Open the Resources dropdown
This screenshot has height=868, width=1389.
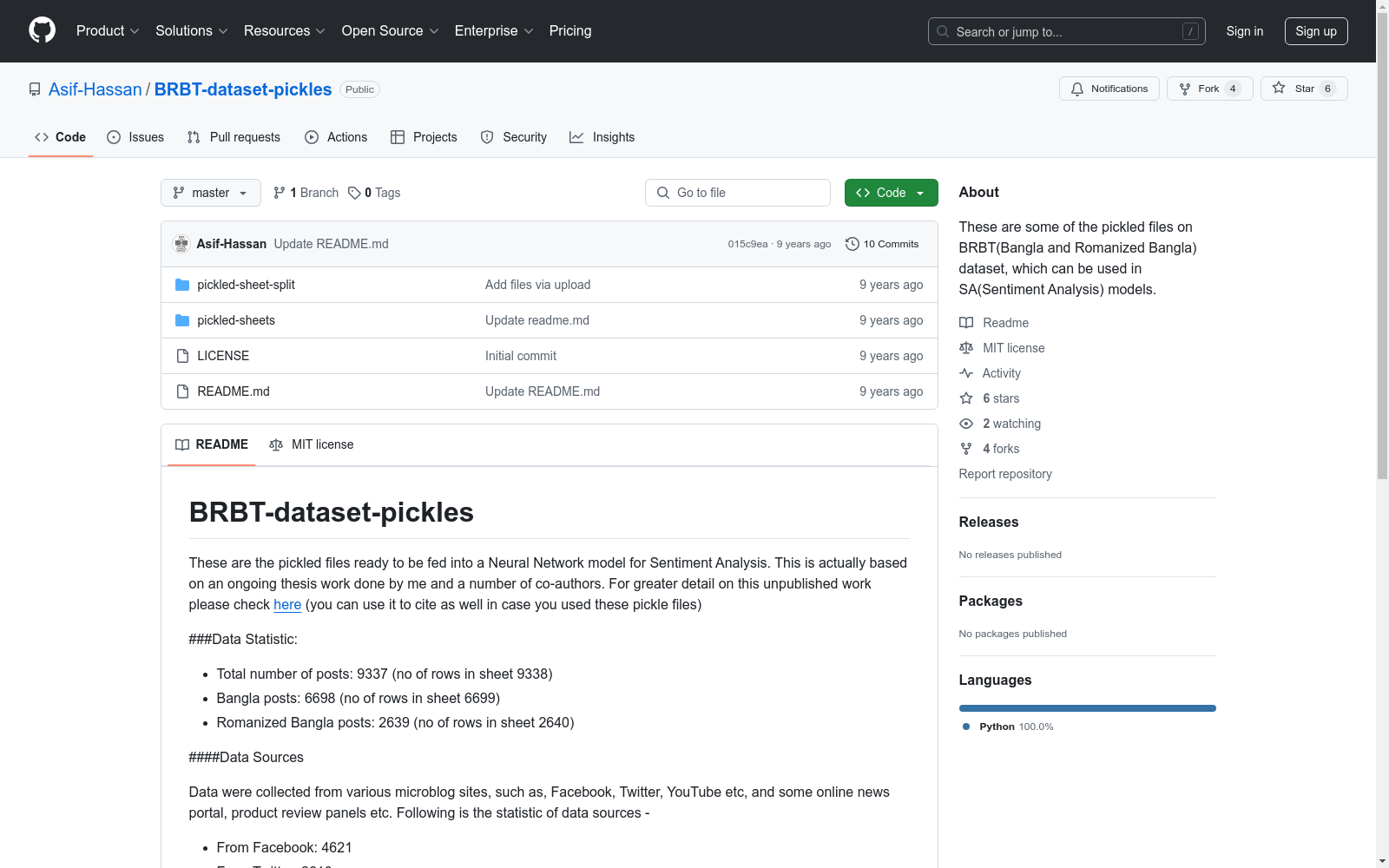pos(285,30)
